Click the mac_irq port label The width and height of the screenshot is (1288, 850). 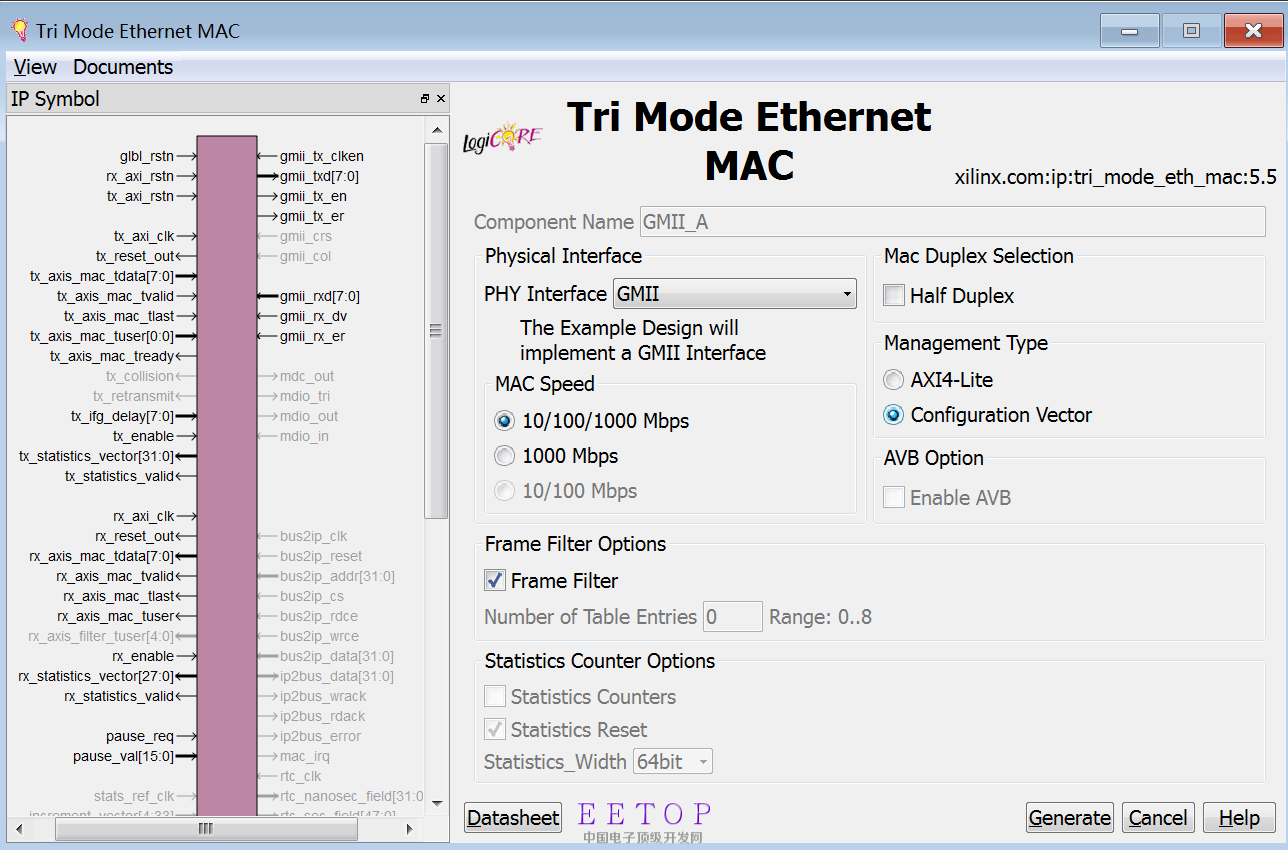coord(306,756)
